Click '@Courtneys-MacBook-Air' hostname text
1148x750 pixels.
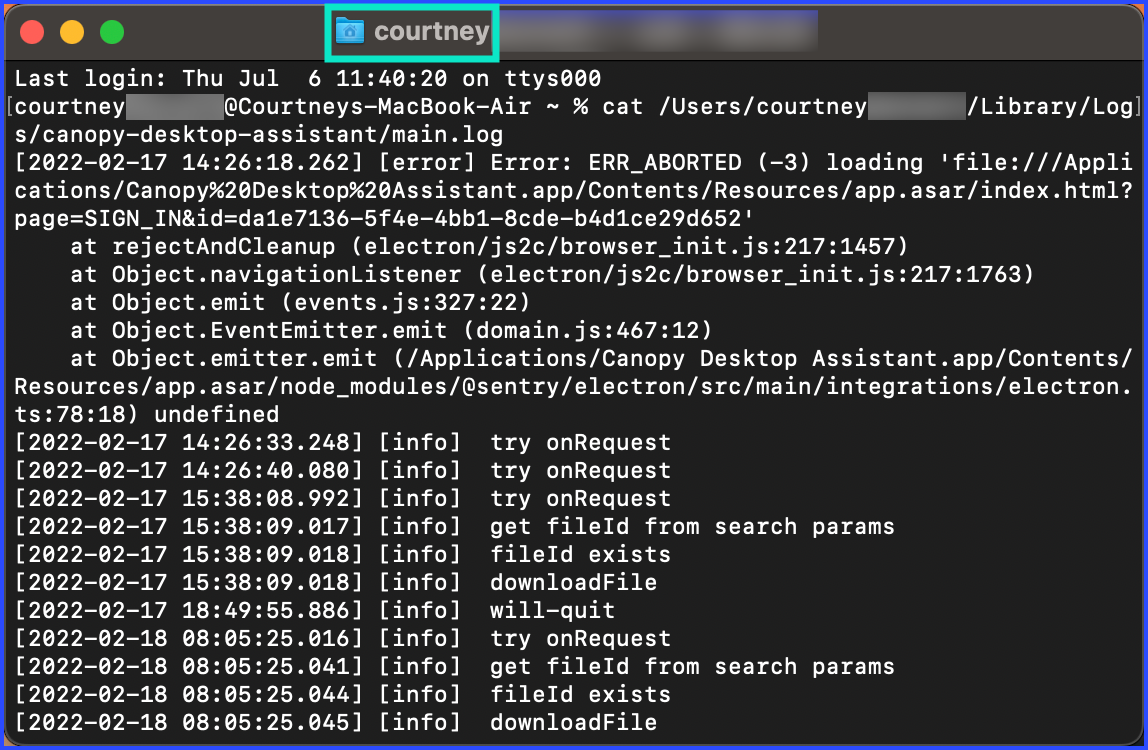pos(378,107)
